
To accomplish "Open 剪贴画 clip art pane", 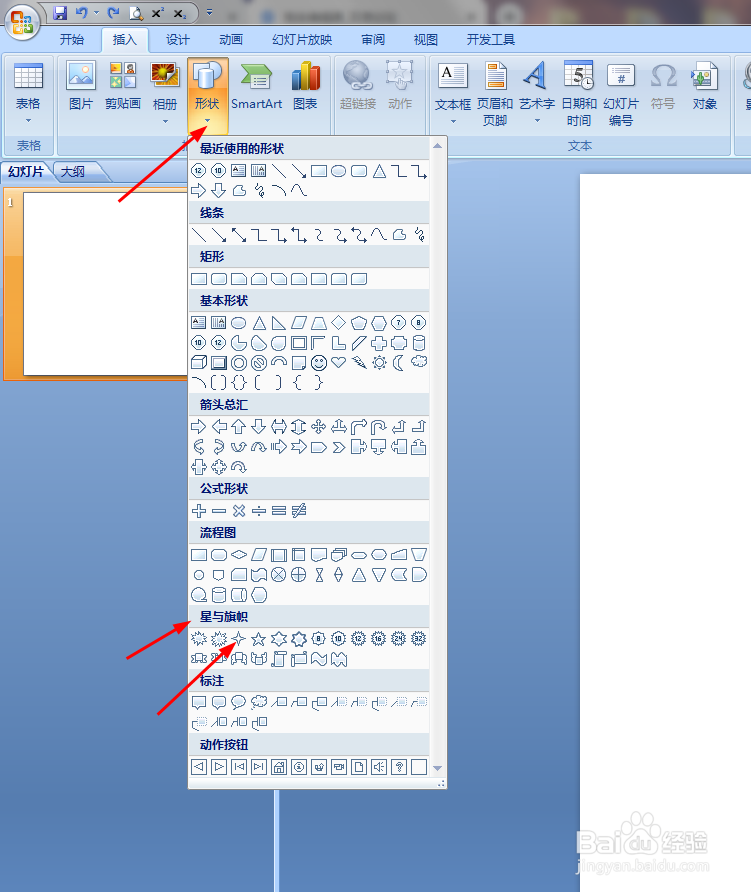I will pos(123,85).
